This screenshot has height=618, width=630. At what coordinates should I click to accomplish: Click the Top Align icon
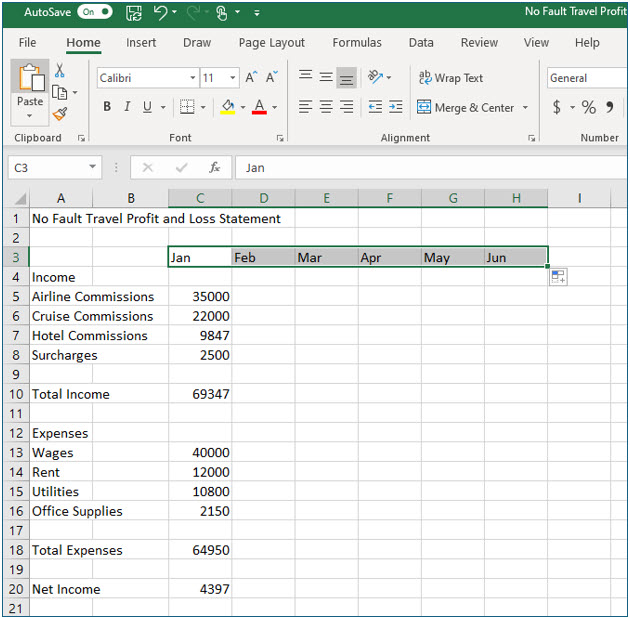click(x=305, y=76)
